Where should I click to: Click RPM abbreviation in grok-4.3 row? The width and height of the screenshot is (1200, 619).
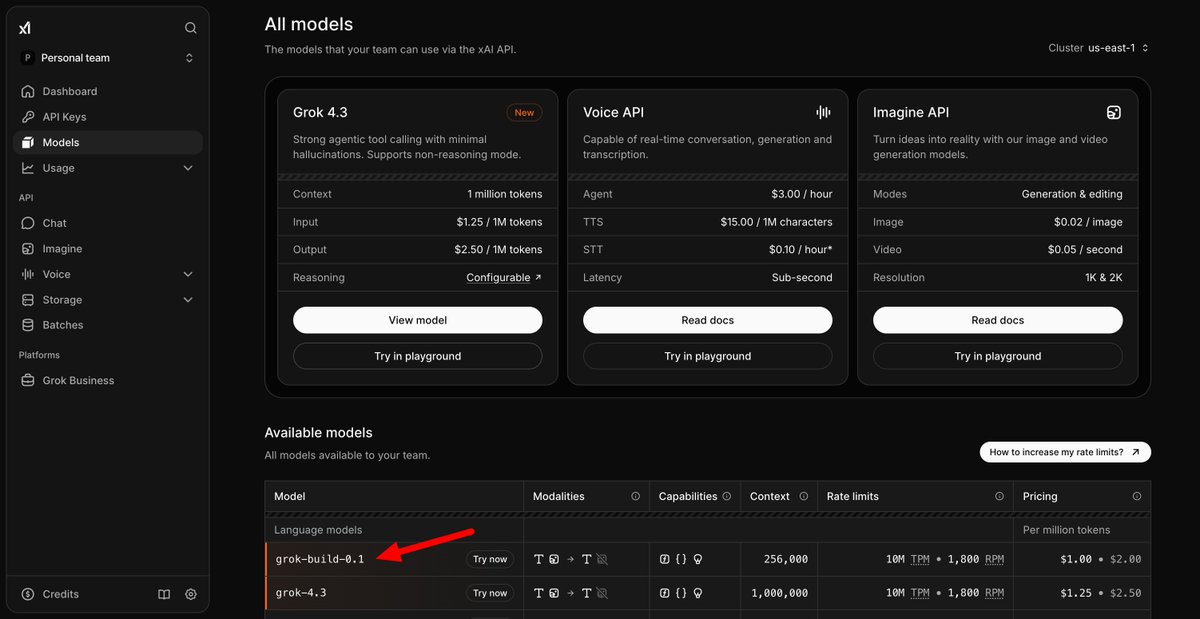click(994, 594)
